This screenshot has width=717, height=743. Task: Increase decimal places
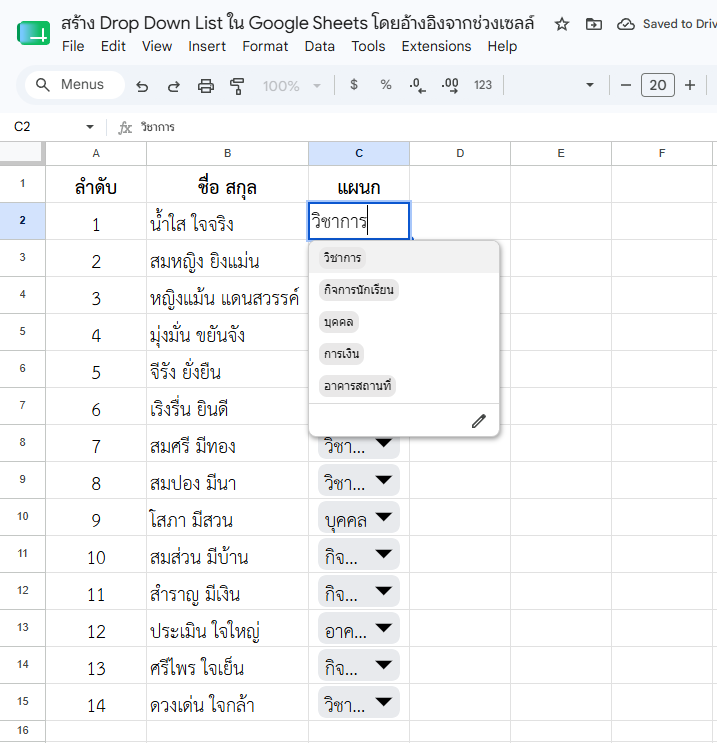click(x=450, y=85)
